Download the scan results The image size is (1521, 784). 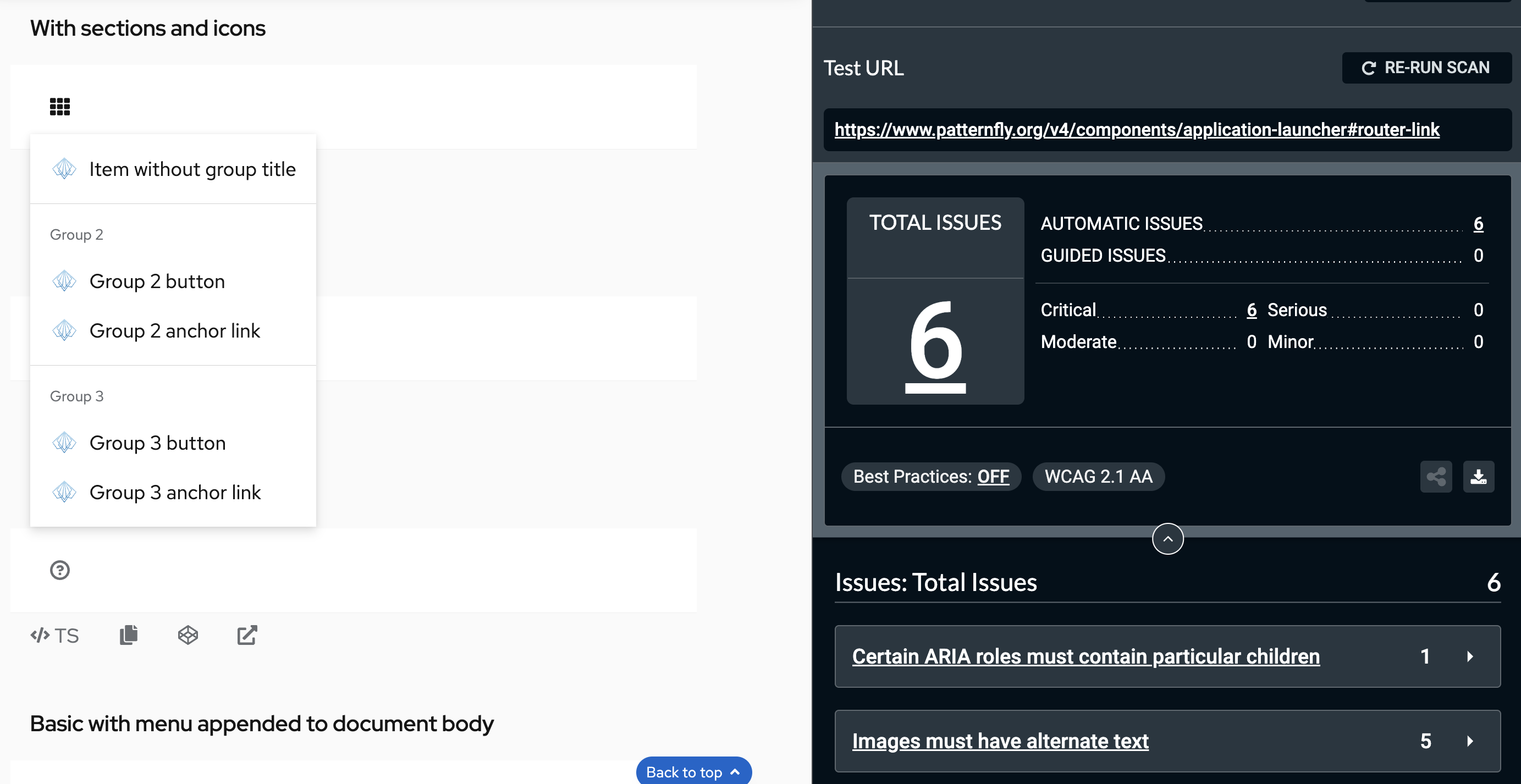pos(1478,477)
